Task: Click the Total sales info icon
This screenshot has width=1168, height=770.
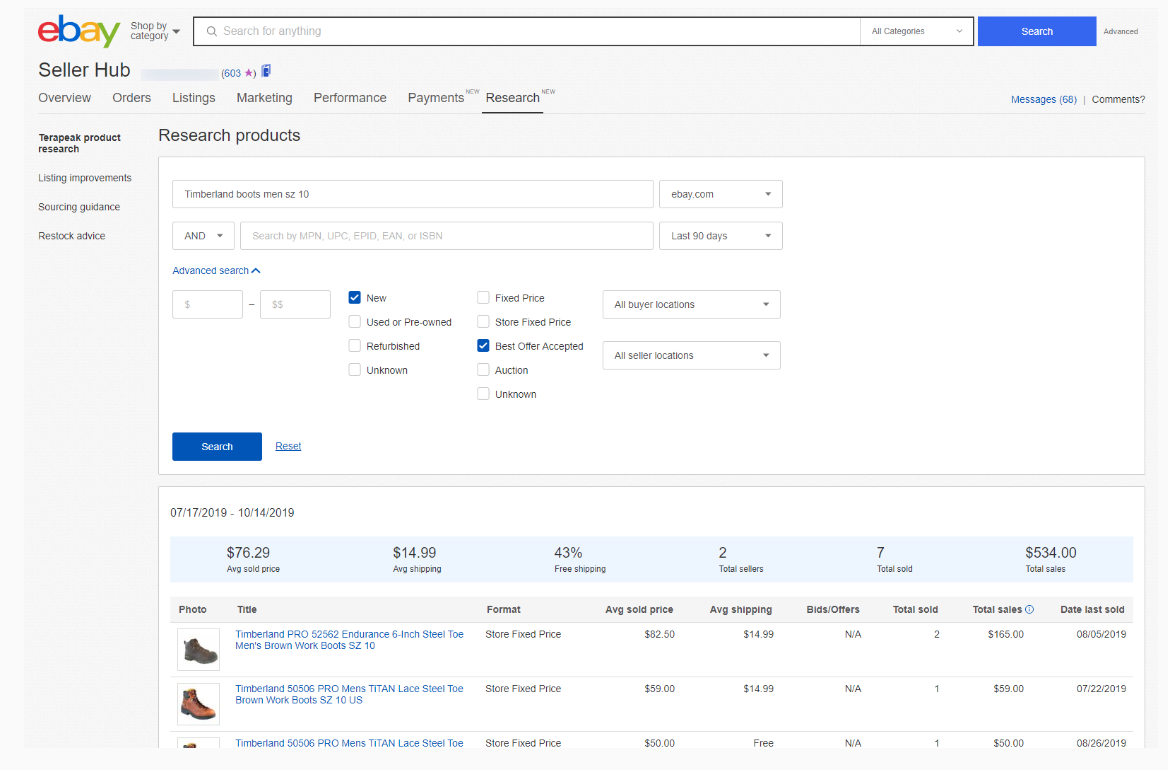Action: tap(1029, 609)
